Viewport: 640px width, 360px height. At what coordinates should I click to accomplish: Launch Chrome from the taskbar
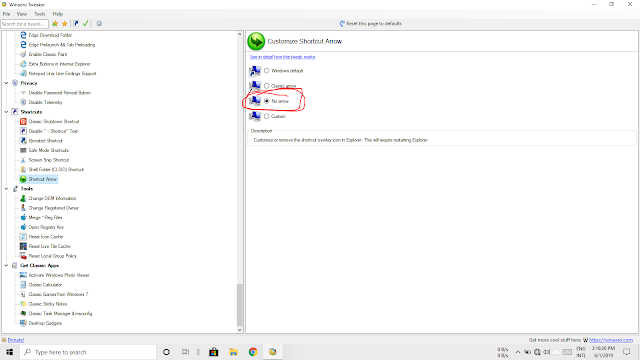pos(253,352)
